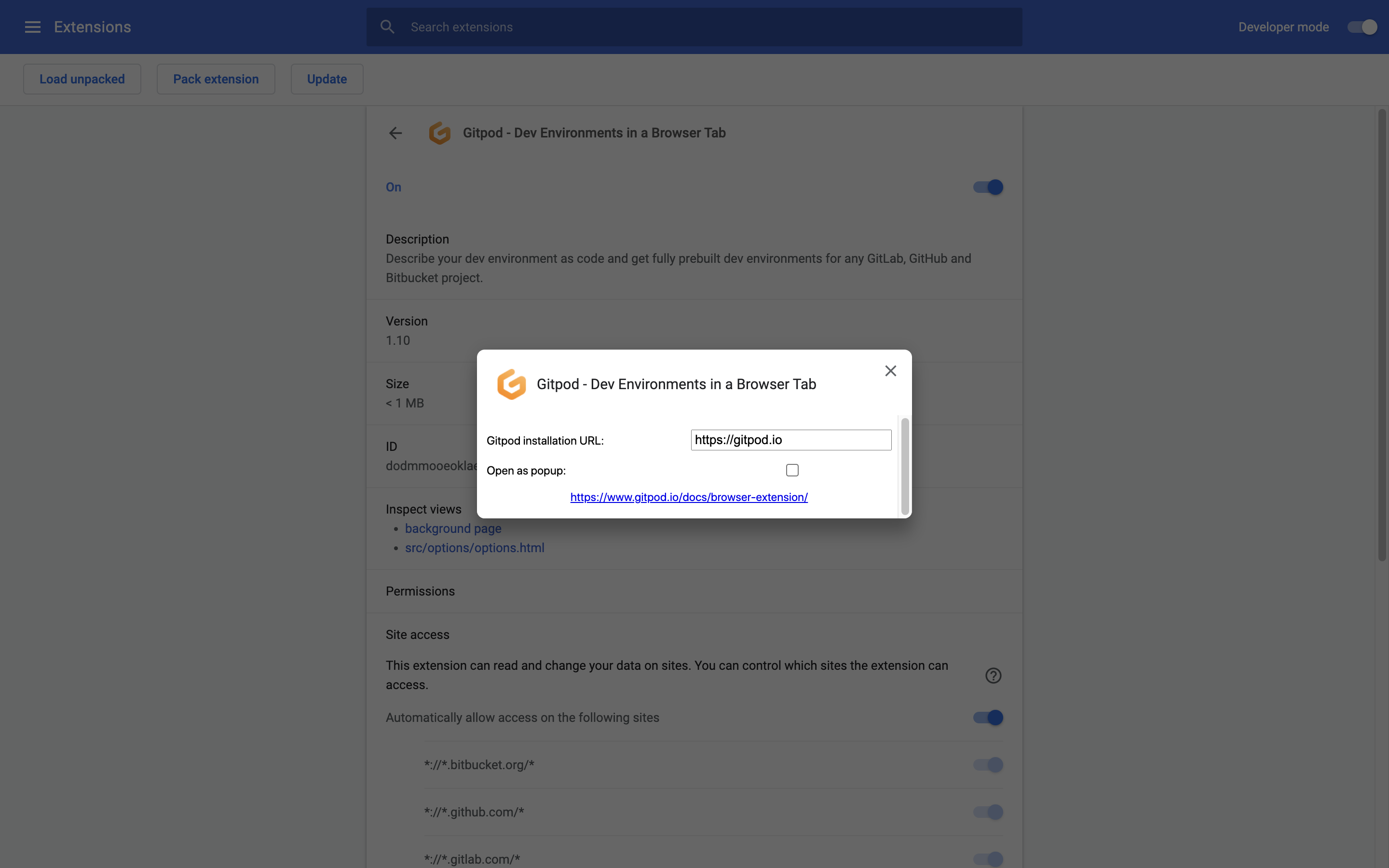The width and height of the screenshot is (1389, 868).
Task: Click the Gitpod logo in the page header
Action: click(x=440, y=133)
